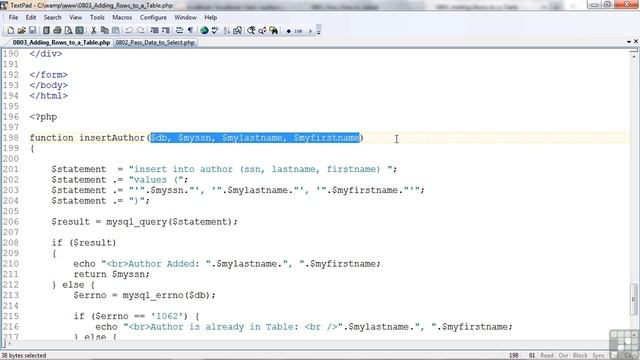Viewport: 640px width, 360px height.
Task: Toggle word wrap toolbar icon
Action: (179, 31)
